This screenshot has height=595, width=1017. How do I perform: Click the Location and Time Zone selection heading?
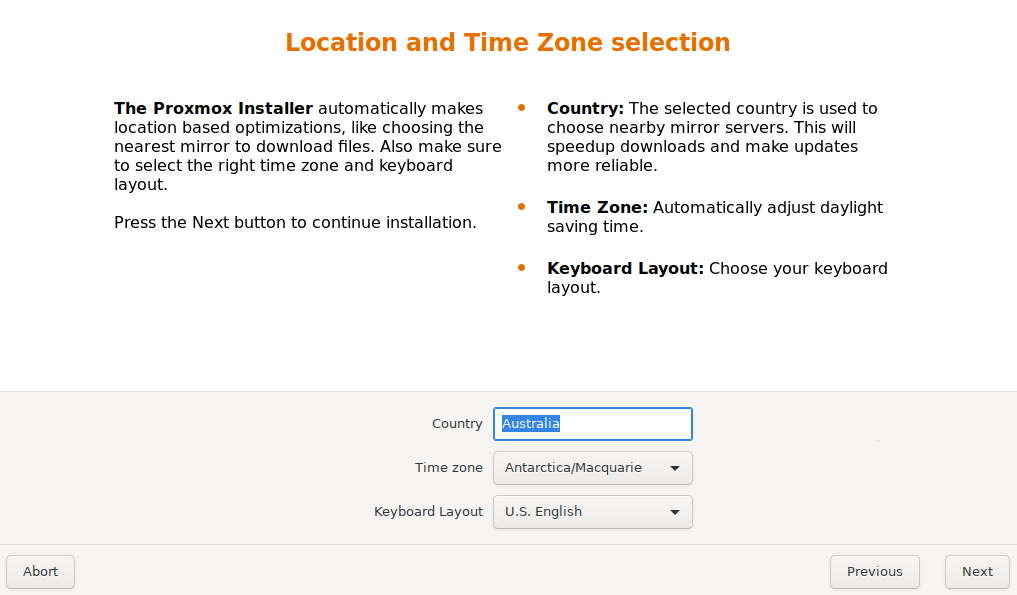(508, 42)
